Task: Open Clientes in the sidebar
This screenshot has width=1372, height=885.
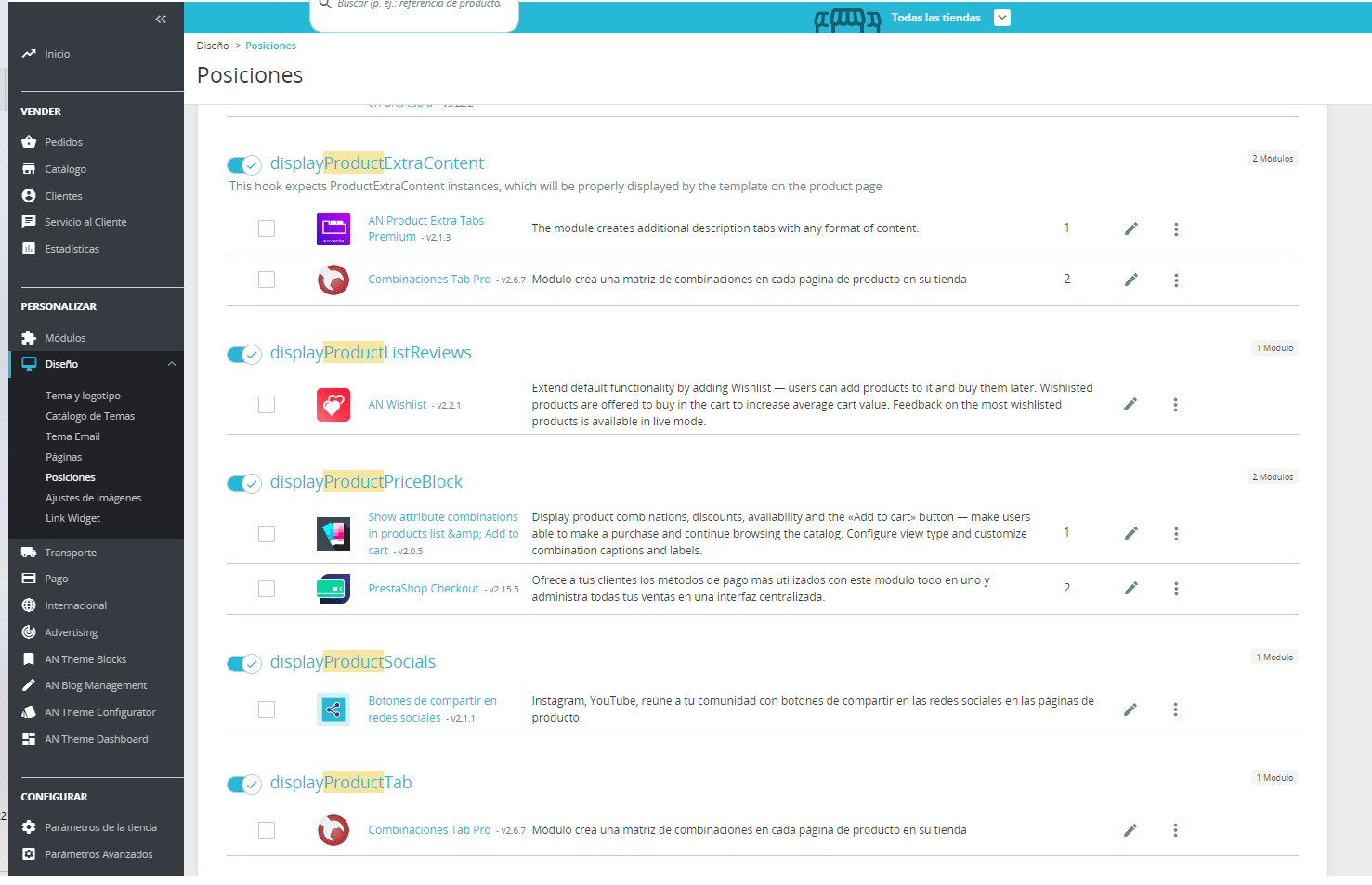Action: click(63, 196)
